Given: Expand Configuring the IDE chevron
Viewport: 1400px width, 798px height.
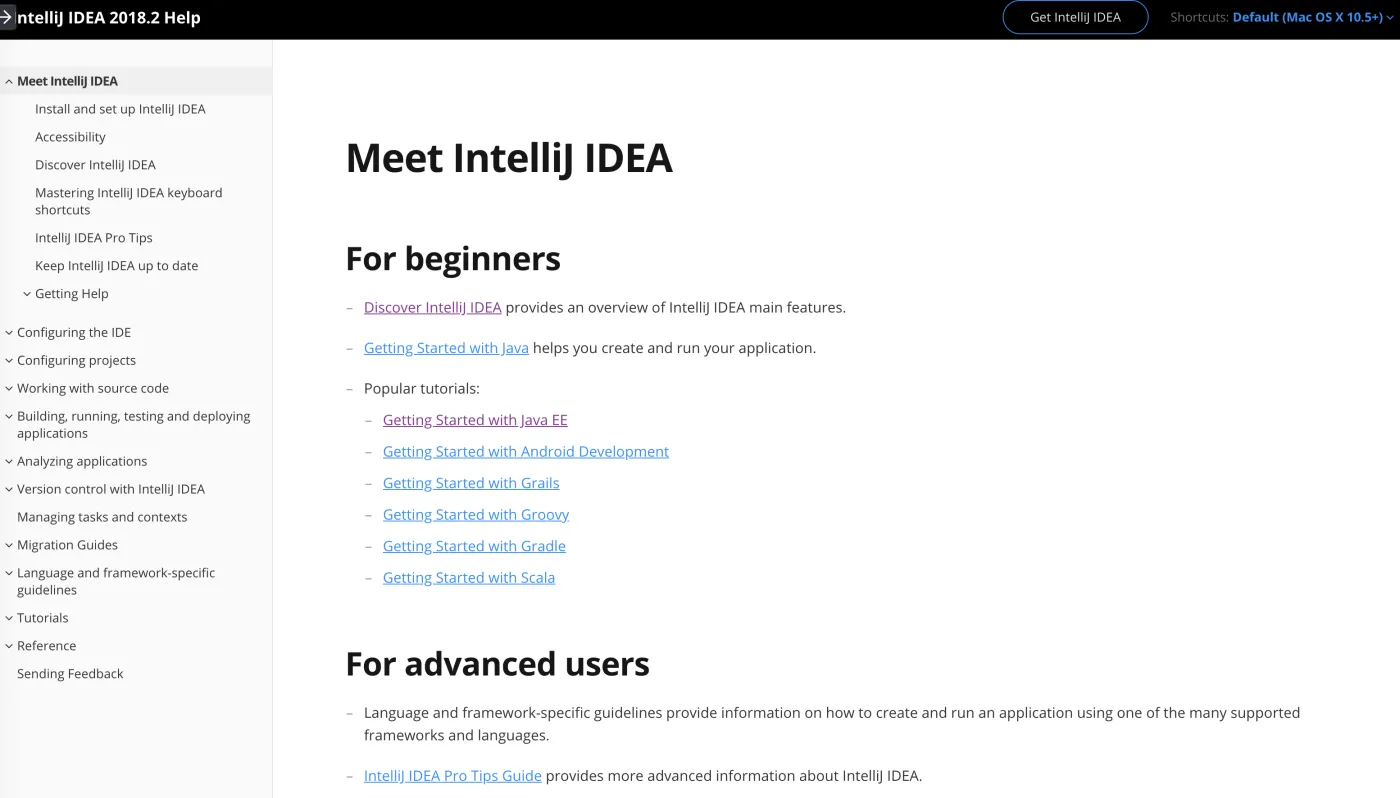Looking at the screenshot, I should coord(9,333).
